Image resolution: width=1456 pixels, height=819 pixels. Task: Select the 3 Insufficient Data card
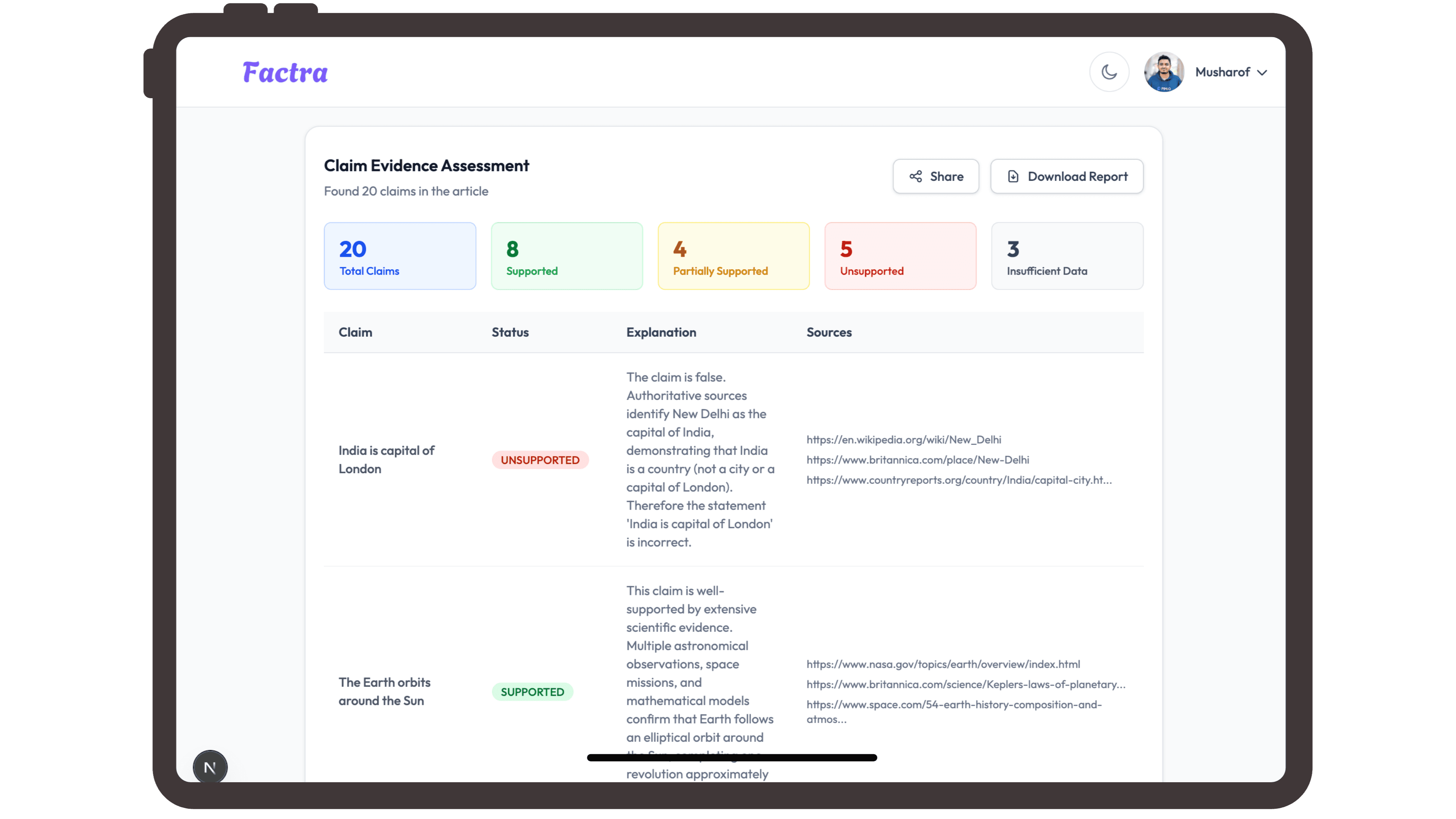tap(1067, 256)
